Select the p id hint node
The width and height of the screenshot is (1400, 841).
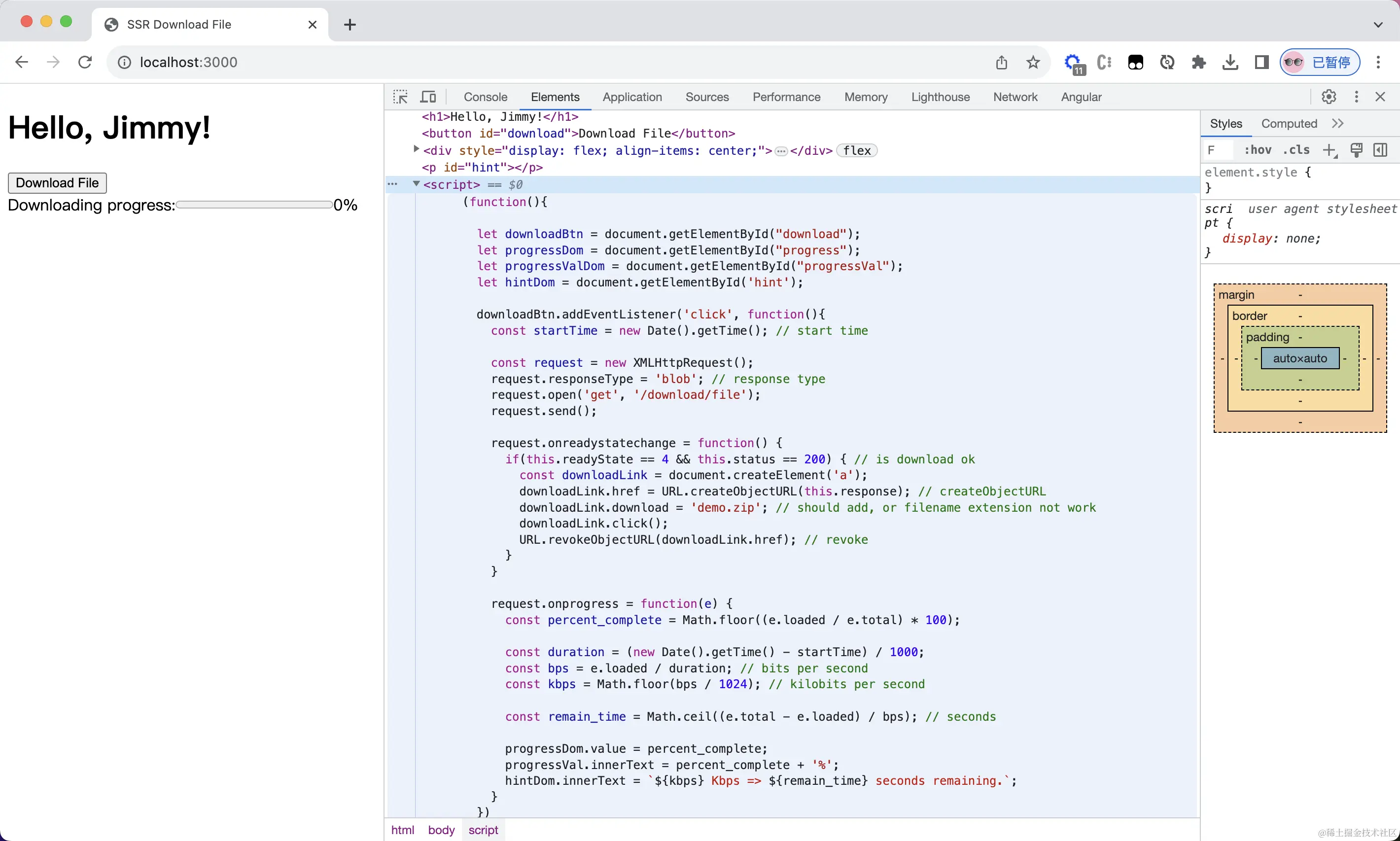(482, 168)
